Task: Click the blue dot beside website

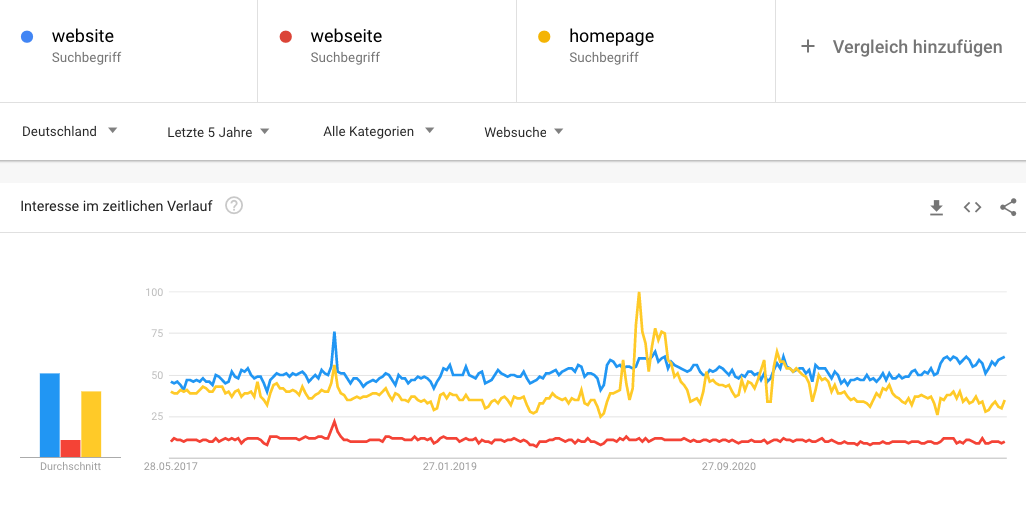Action: click(x=27, y=37)
